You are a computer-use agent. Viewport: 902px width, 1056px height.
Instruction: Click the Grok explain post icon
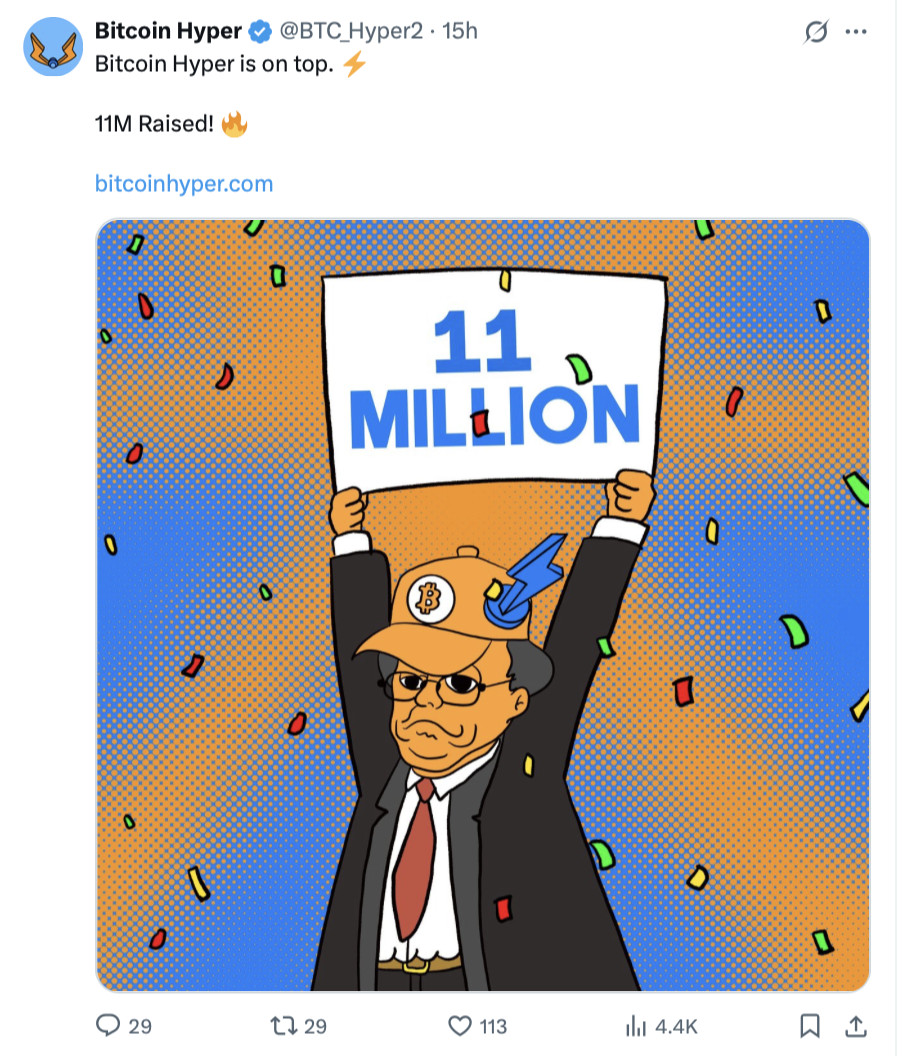click(816, 31)
